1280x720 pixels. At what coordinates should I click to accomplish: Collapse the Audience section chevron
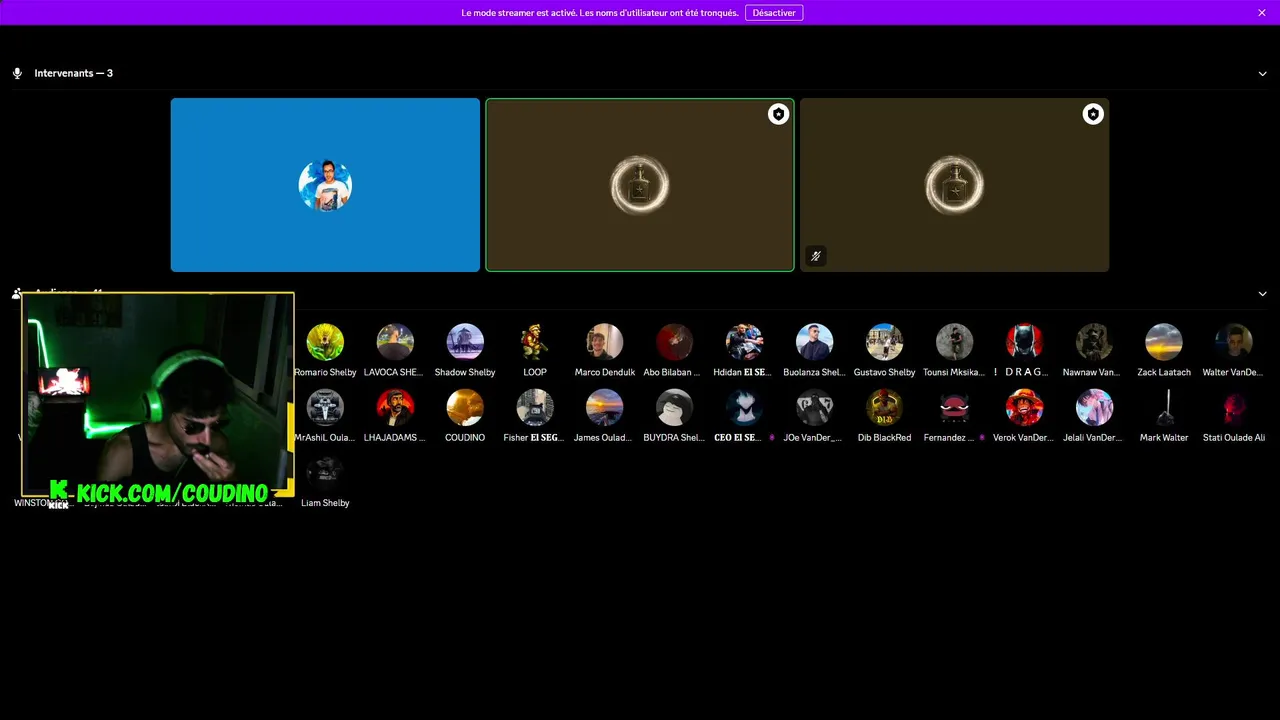1262,294
